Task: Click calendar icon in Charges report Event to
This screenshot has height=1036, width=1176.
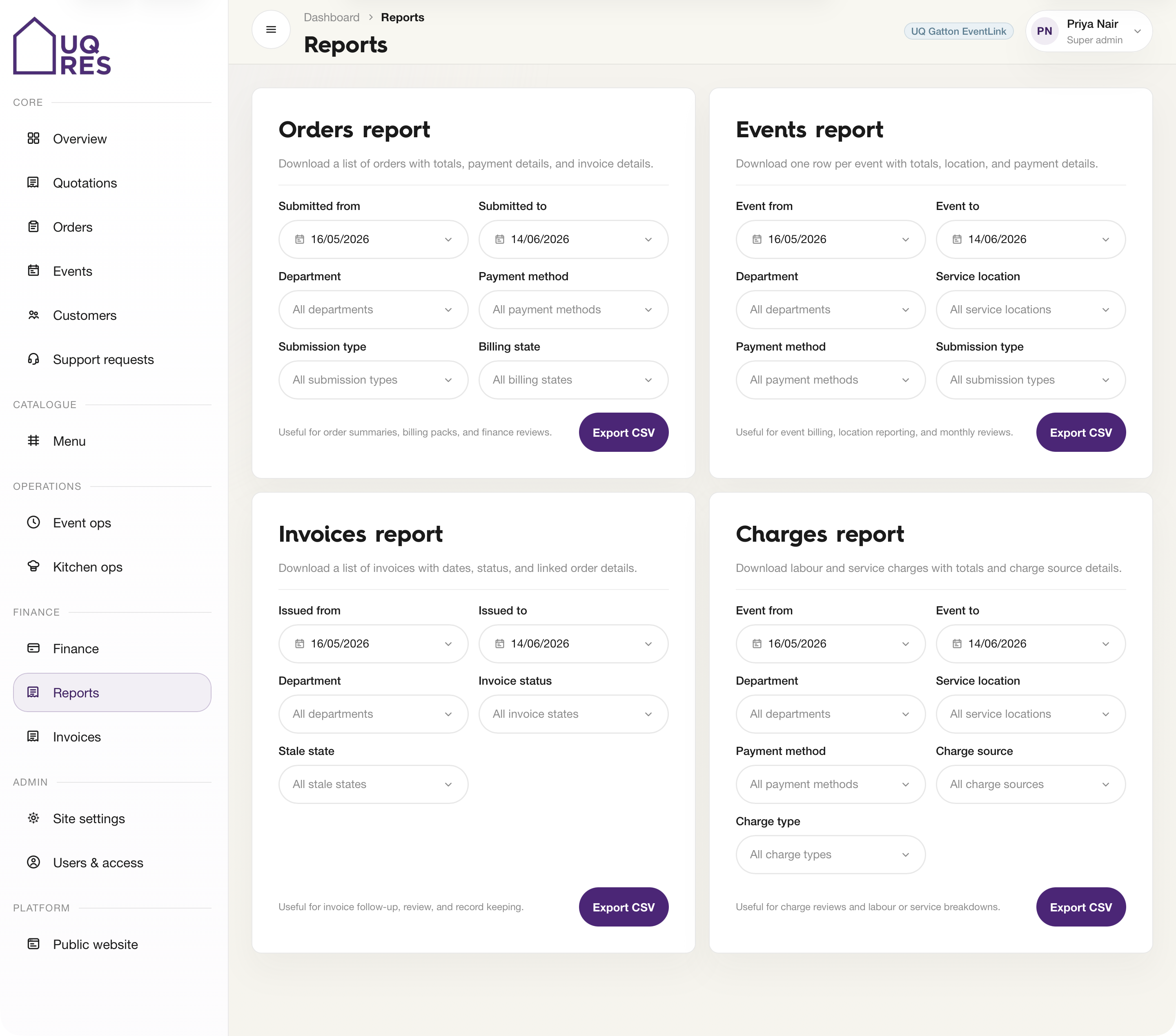Action: pos(957,644)
